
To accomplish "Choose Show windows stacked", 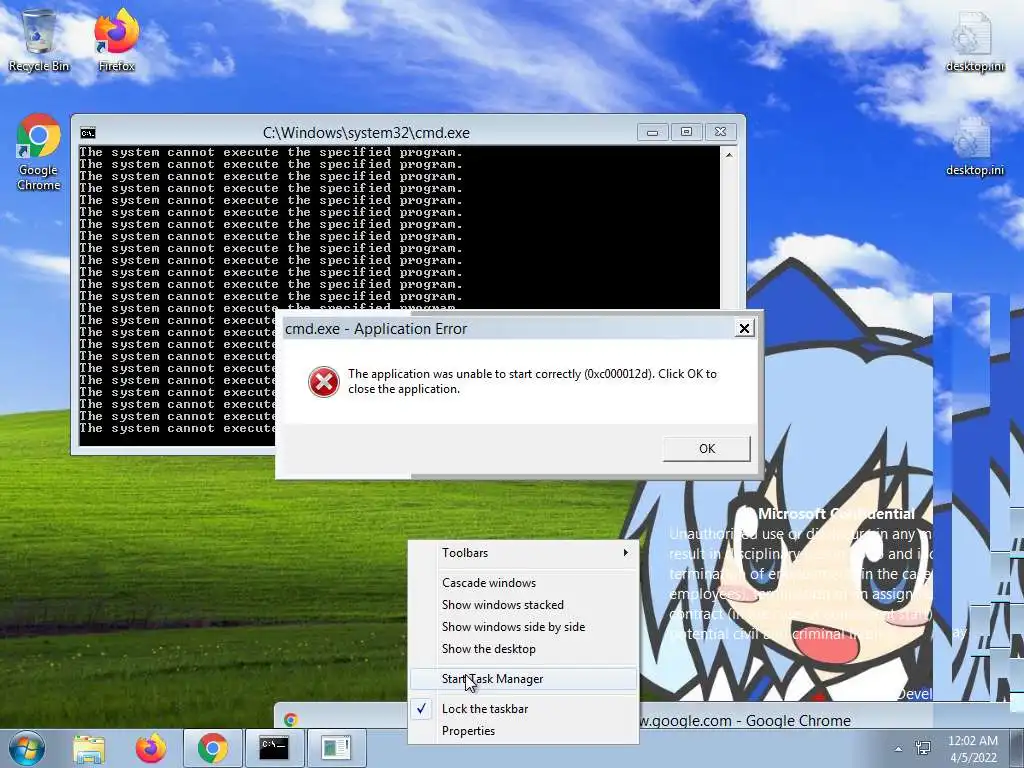I will [x=524, y=605].
